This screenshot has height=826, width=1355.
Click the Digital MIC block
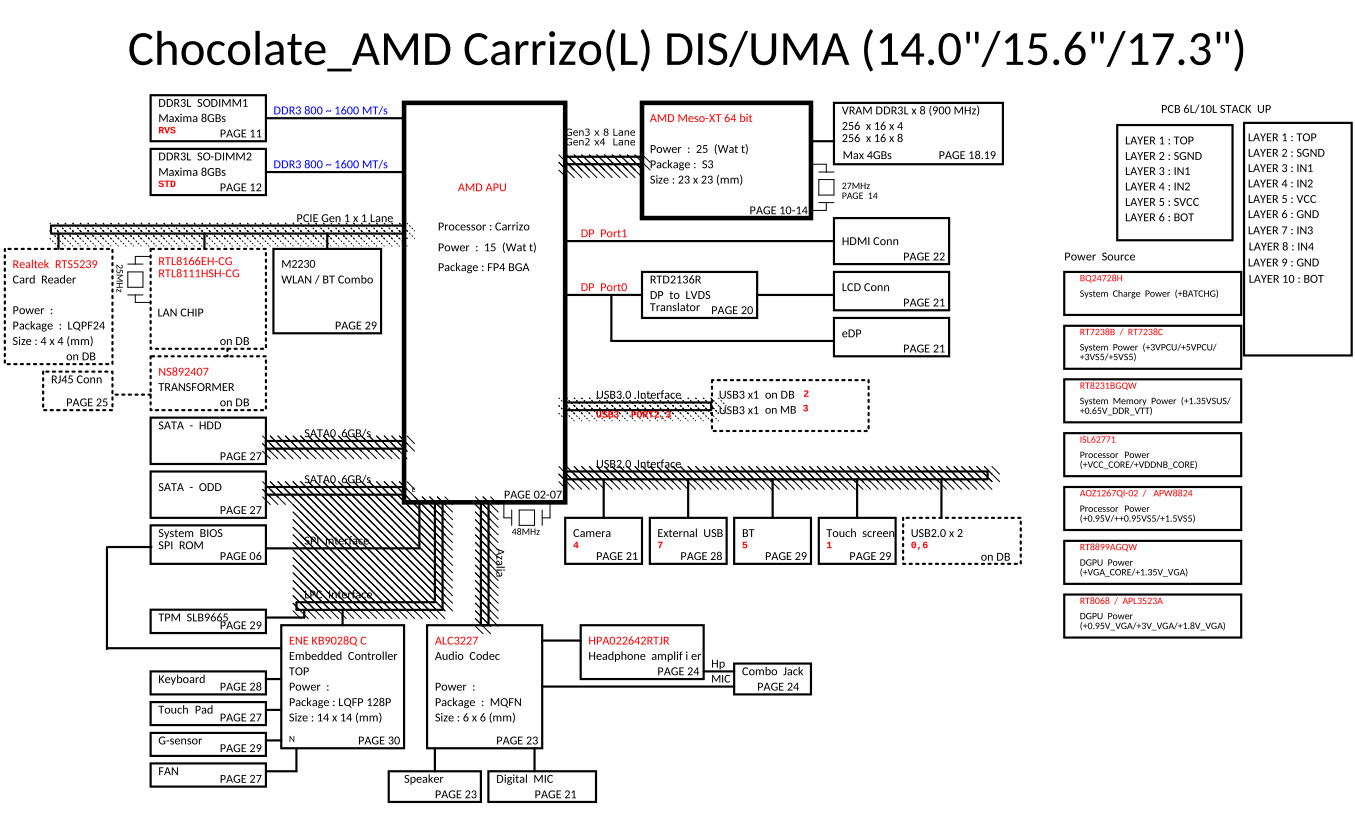(x=542, y=786)
